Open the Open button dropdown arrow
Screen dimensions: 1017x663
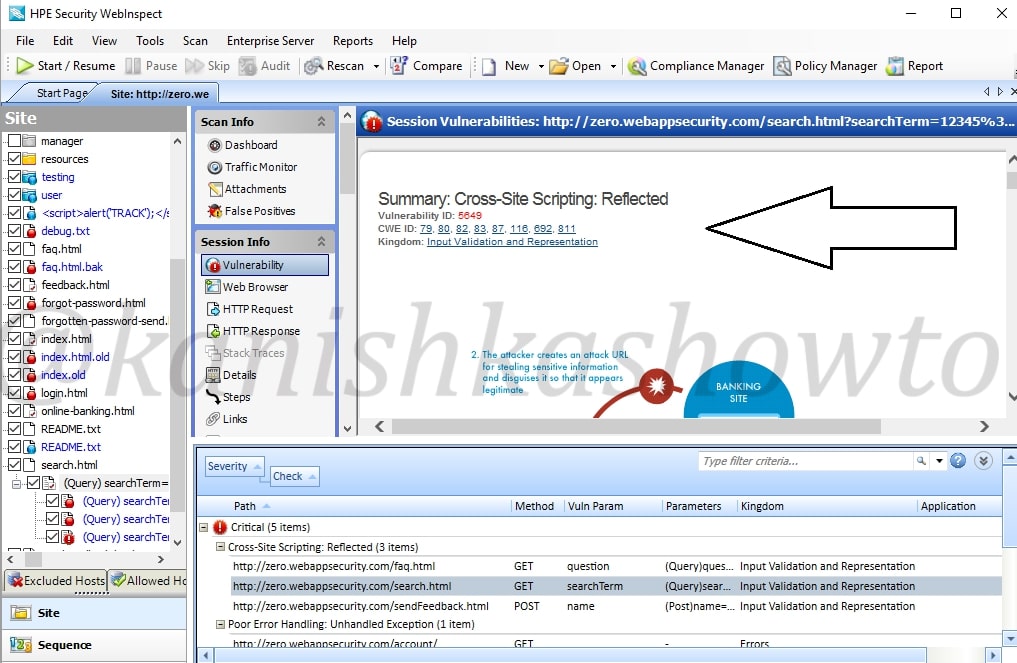click(613, 66)
